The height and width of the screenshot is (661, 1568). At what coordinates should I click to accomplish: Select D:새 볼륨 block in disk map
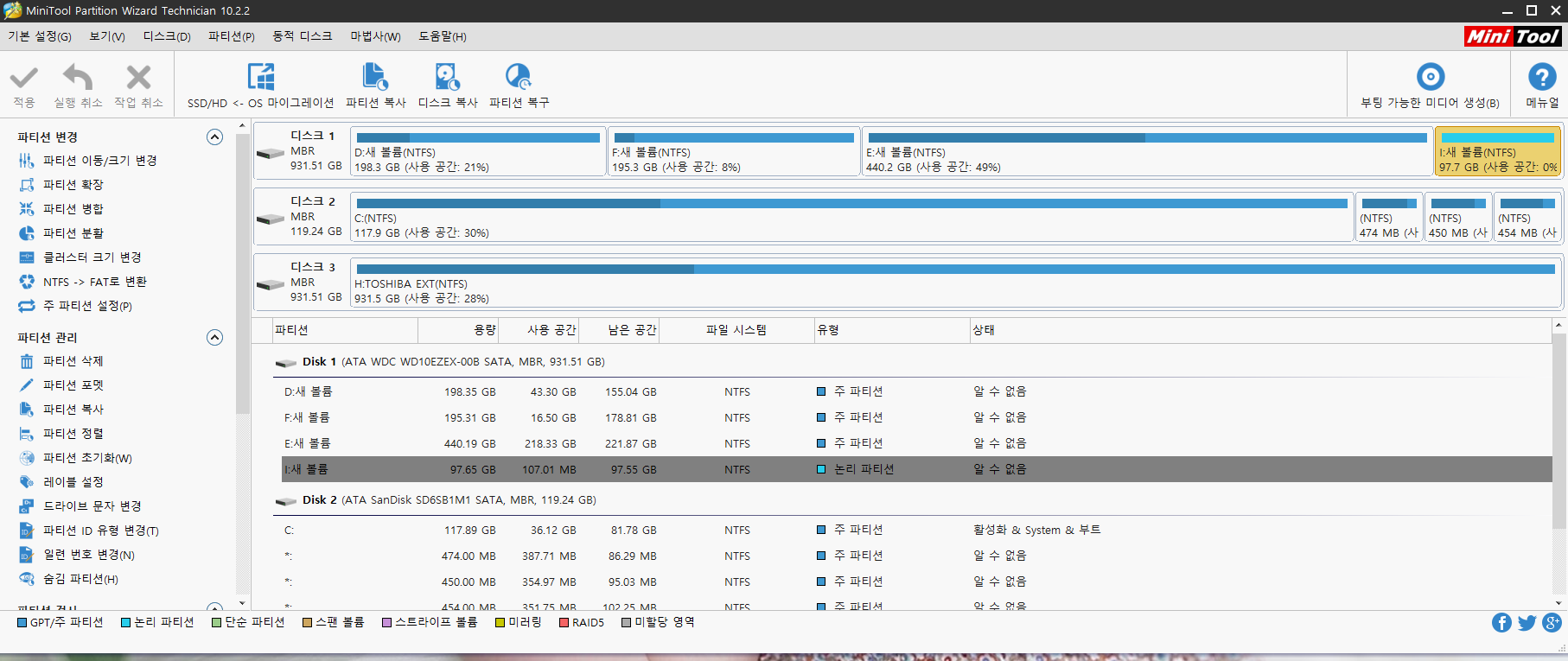478,152
